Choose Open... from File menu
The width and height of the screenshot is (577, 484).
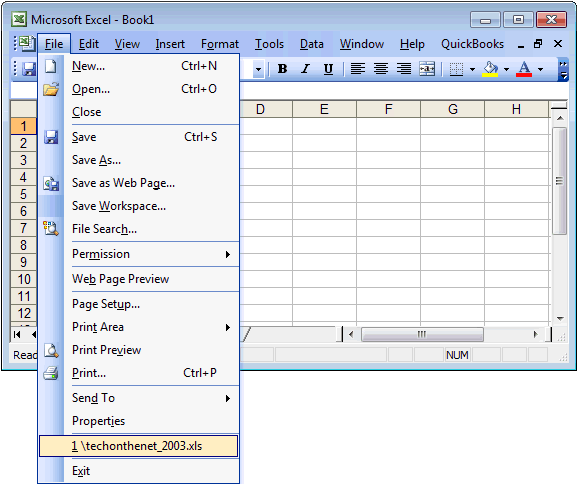click(x=139, y=89)
